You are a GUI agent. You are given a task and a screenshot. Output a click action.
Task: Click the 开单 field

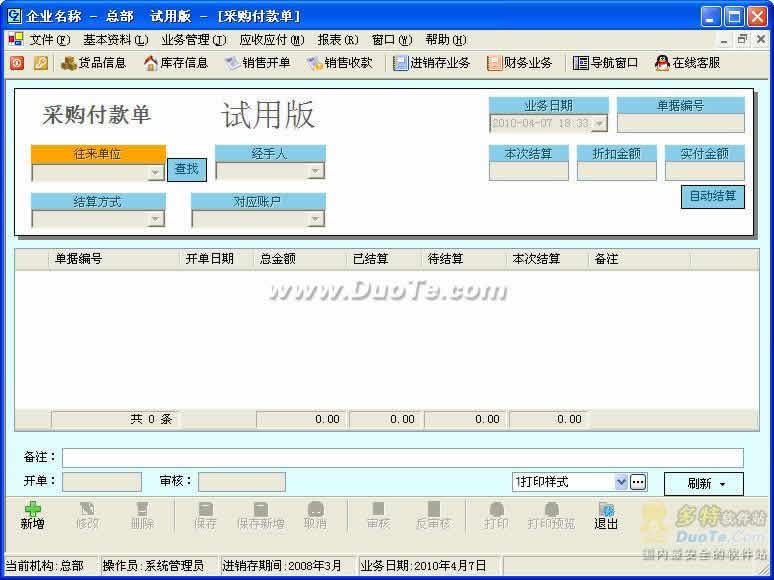pos(102,482)
